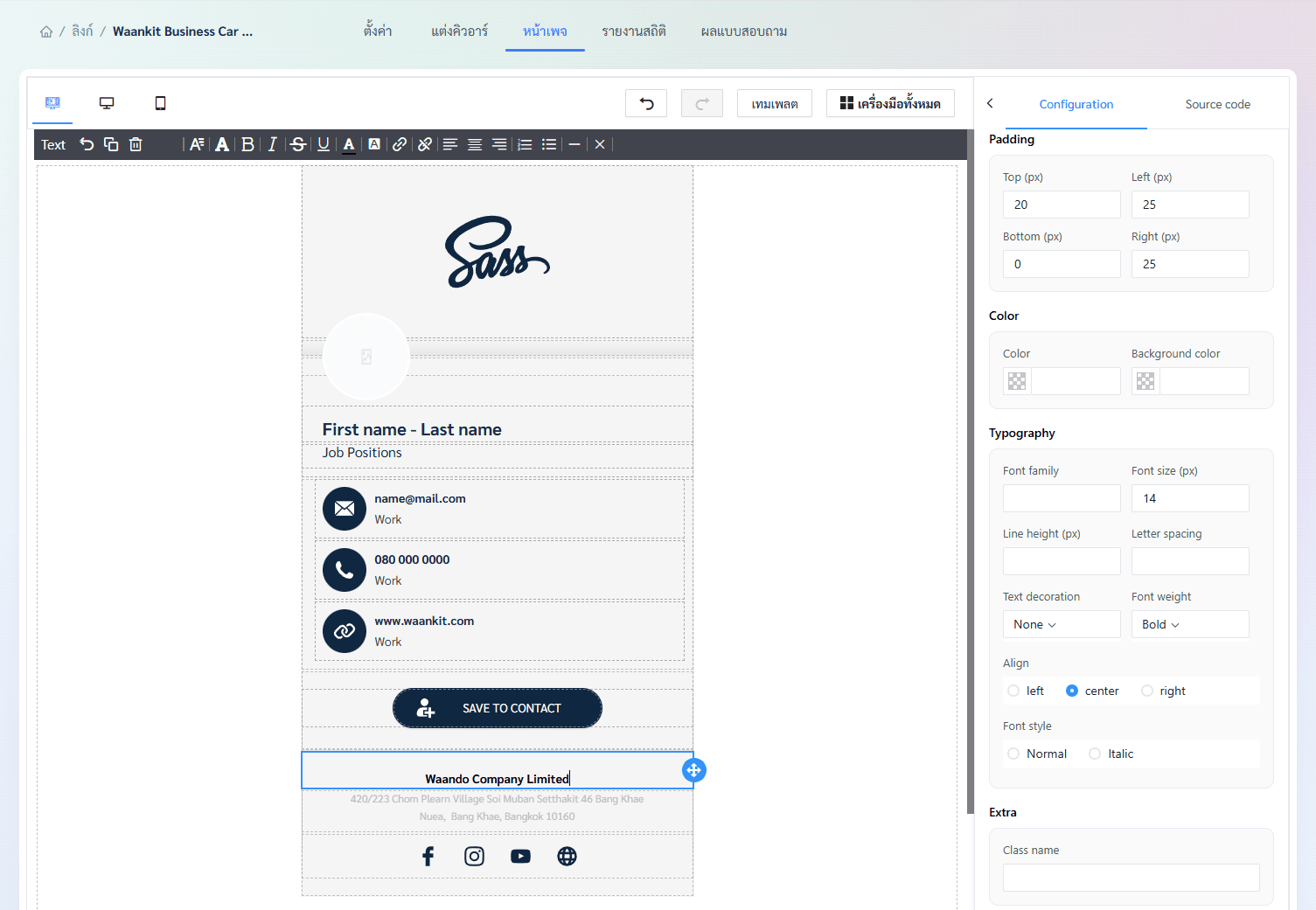The height and width of the screenshot is (910, 1316).
Task: Open the แต่งคิวอาร์ tab
Action: (459, 31)
